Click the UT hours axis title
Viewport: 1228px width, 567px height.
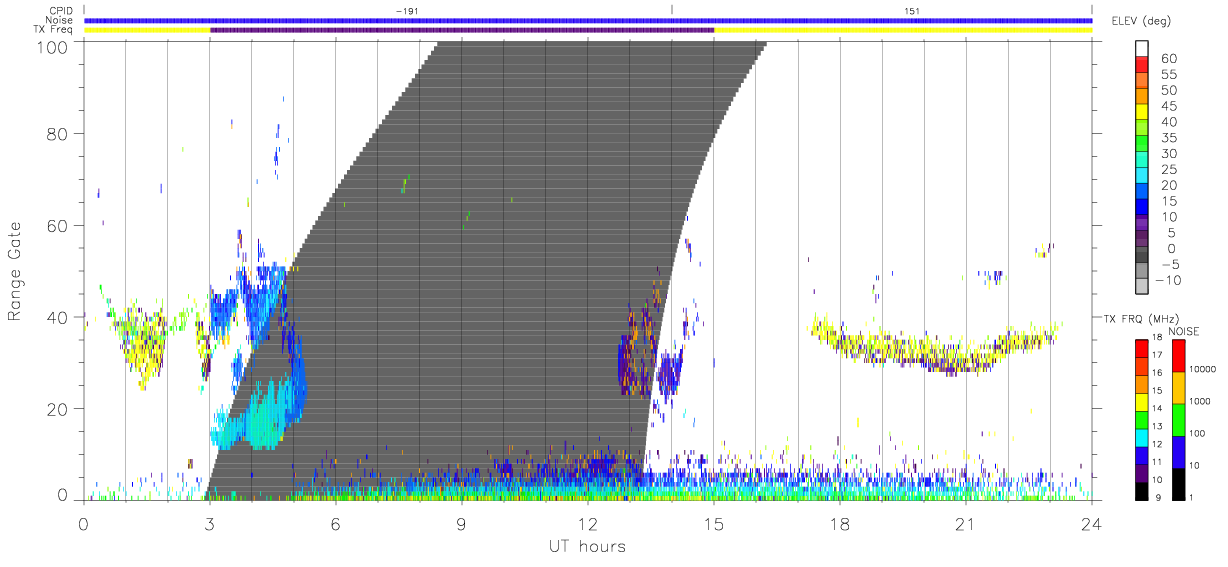tap(587, 546)
